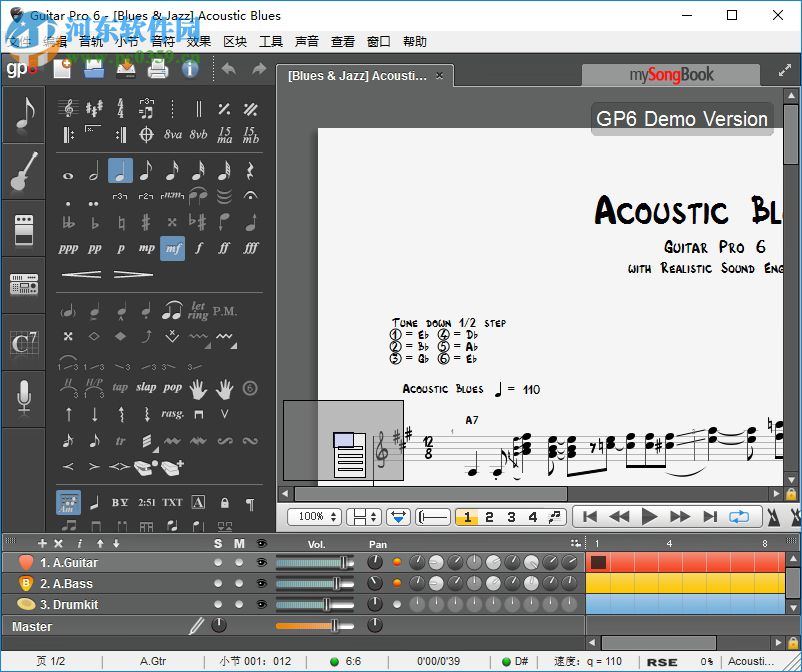Open the 帮助 (Help) menu
802x672 pixels.
tap(414, 41)
